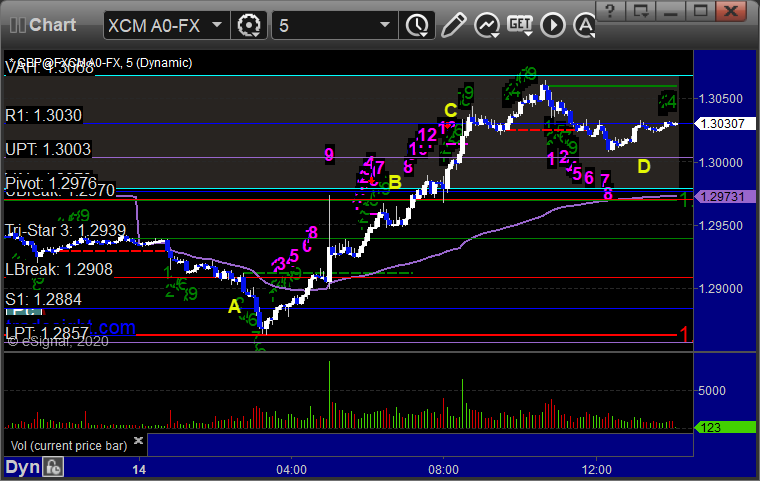Click the yellow B marker on chart
The height and width of the screenshot is (481, 760).
tap(396, 182)
